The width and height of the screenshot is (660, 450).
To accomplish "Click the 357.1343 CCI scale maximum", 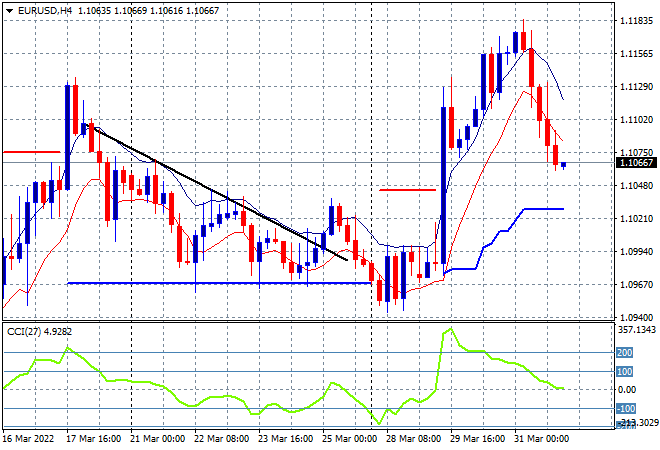I will (636, 330).
